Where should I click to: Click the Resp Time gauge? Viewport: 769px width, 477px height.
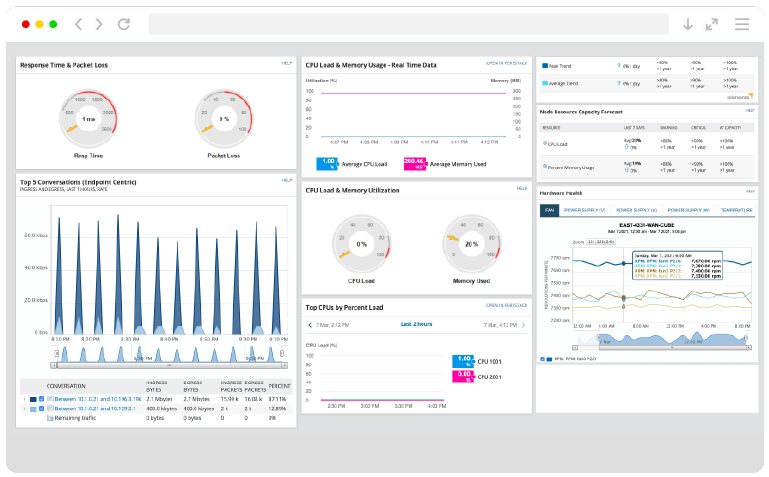pos(88,119)
